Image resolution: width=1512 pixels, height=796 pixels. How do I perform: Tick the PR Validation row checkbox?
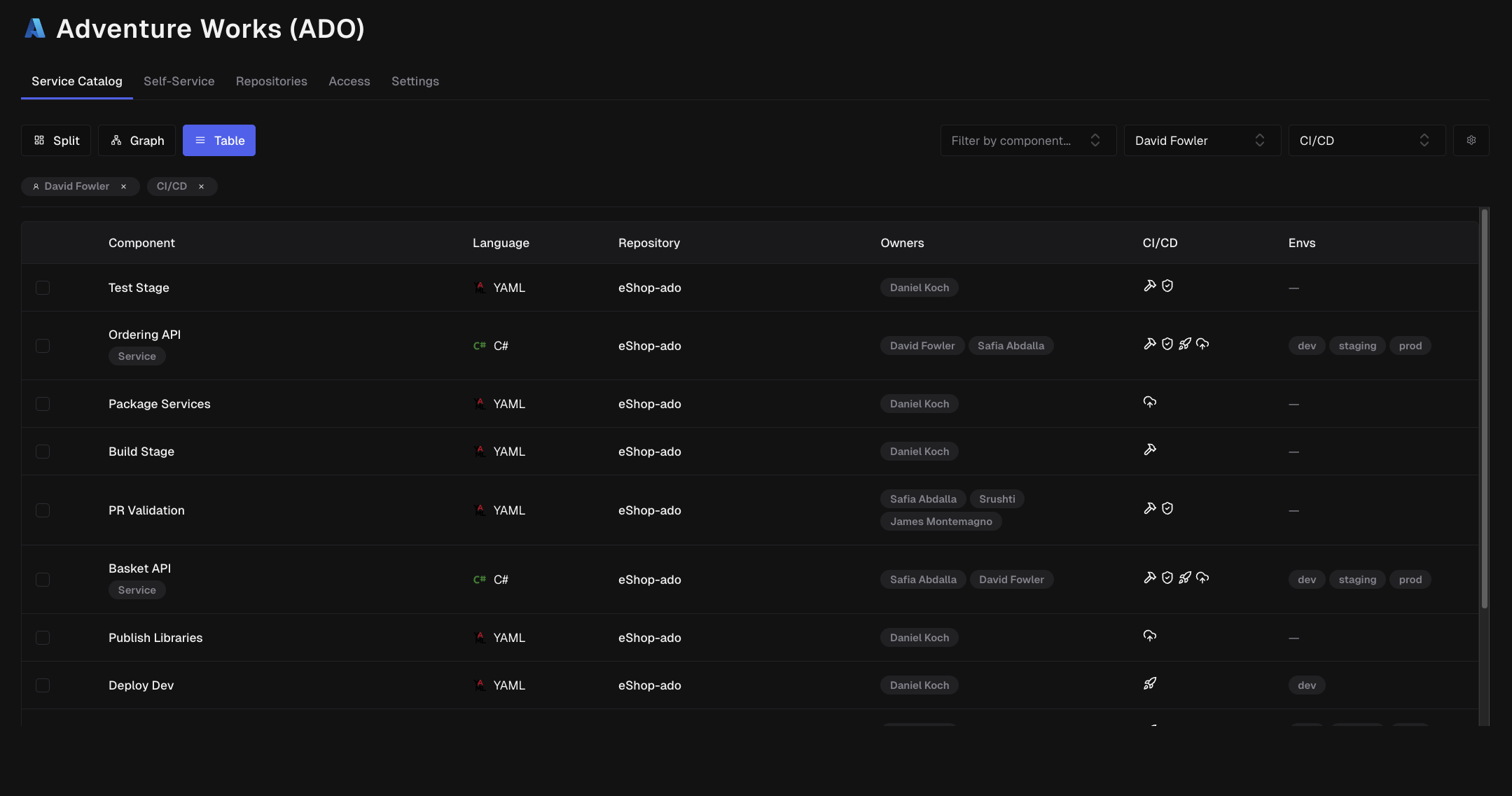coord(43,510)
